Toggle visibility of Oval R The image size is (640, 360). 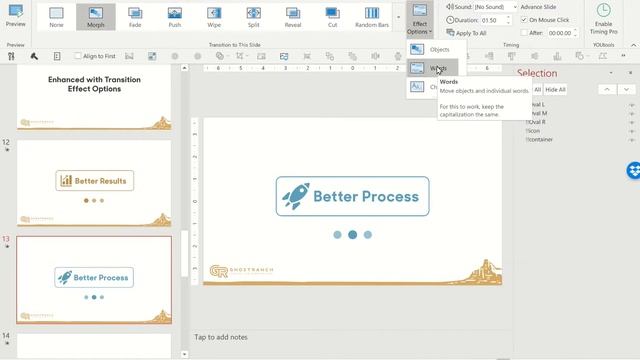coord(631,122)
